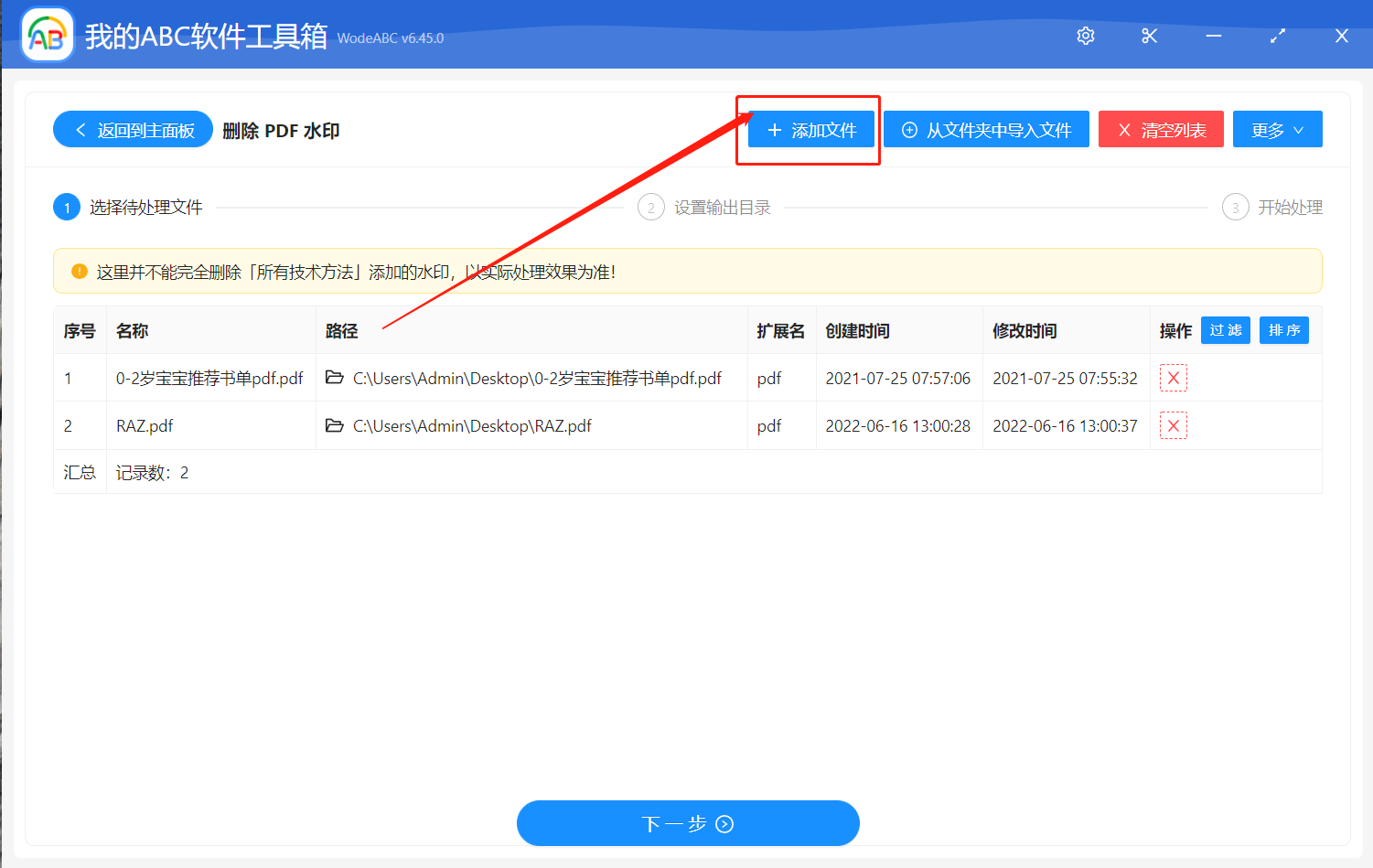Open the settings gear in the title bar

1085,35
